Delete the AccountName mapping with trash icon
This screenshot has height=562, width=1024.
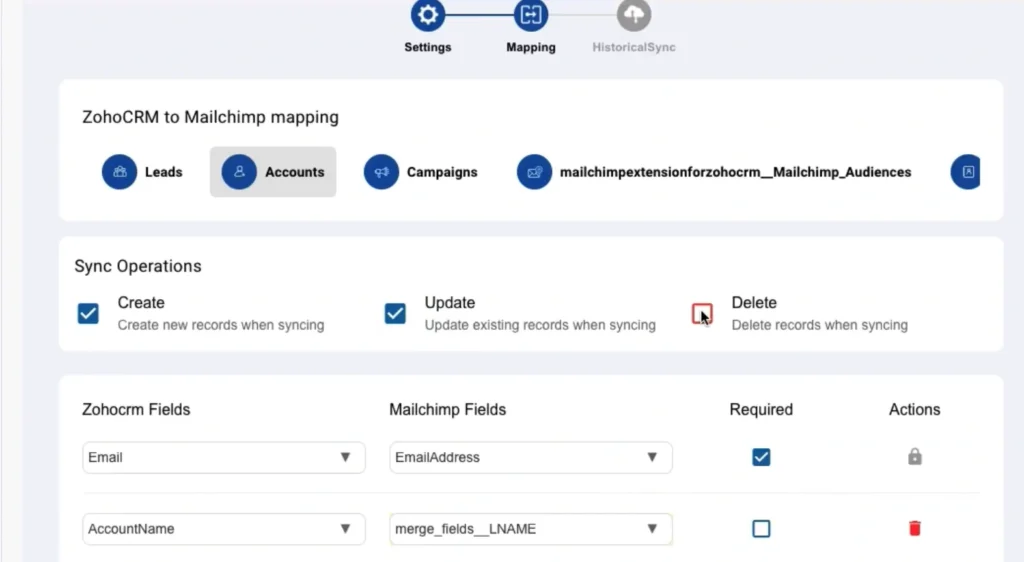[x=914, y=528]
